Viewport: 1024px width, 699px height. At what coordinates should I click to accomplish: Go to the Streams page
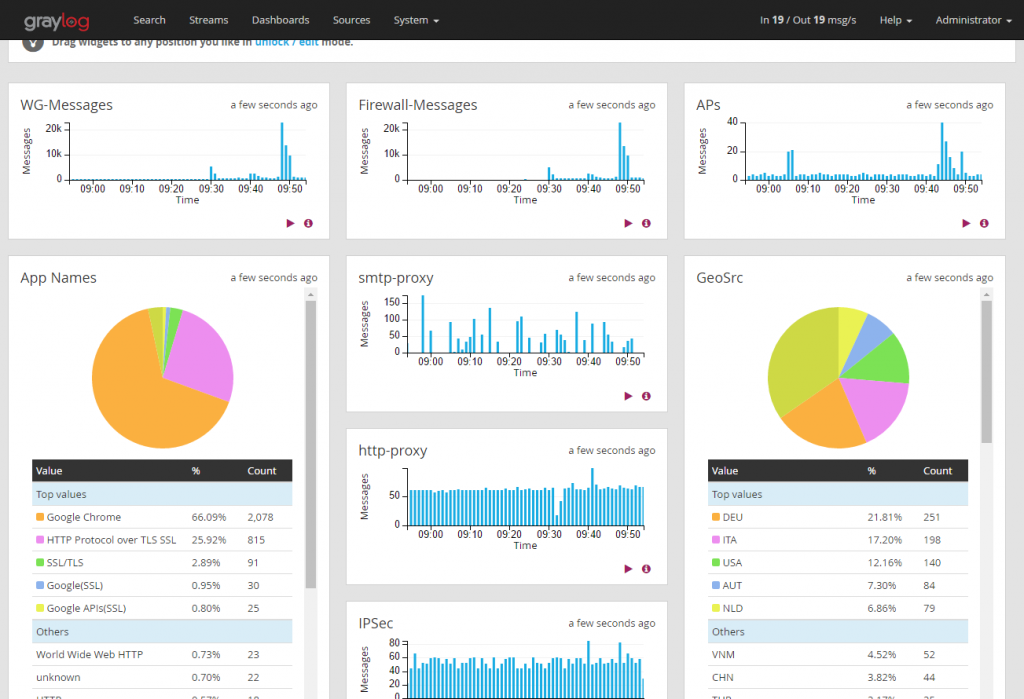[x=208, y=20]
